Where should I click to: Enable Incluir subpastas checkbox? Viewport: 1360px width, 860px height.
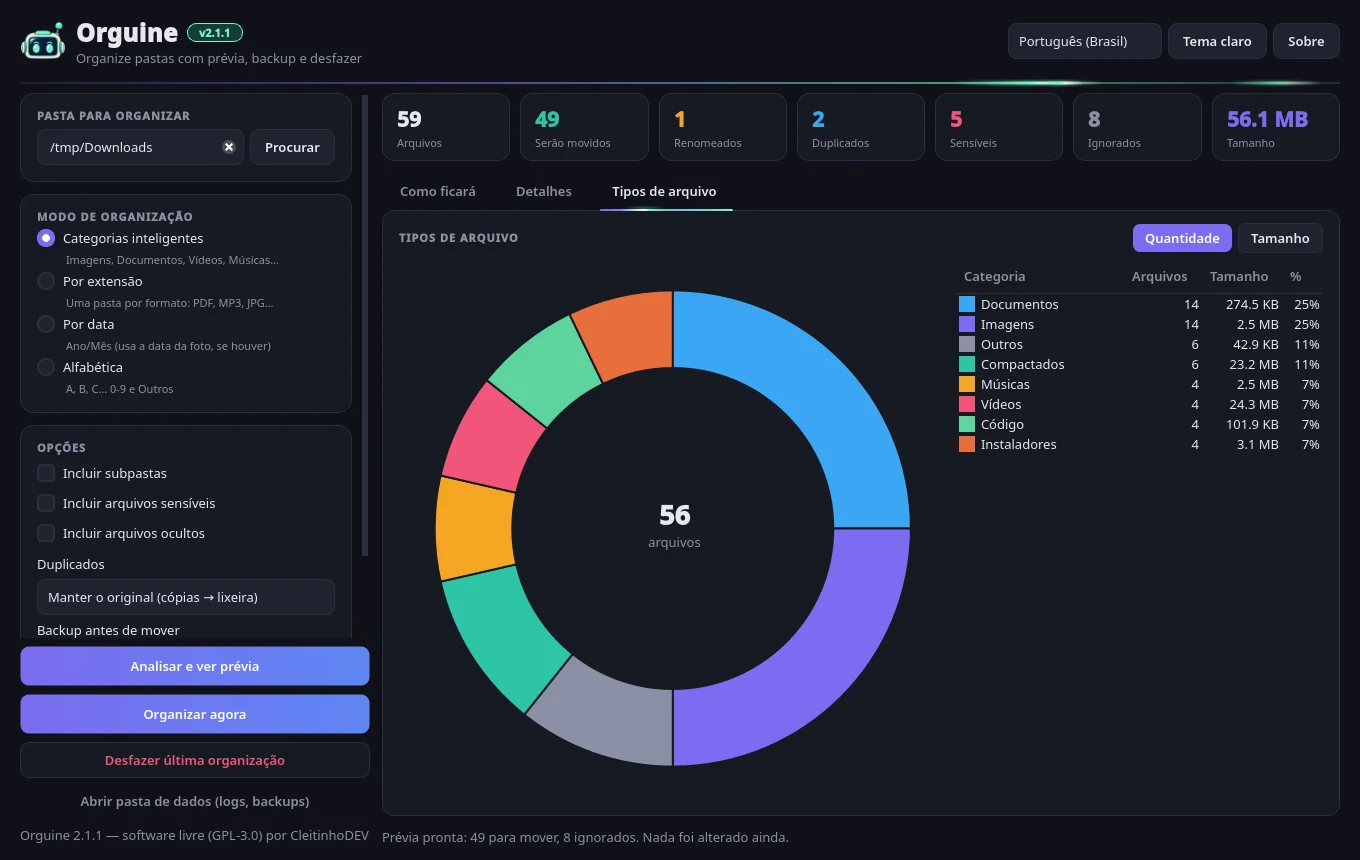point(46,473)
